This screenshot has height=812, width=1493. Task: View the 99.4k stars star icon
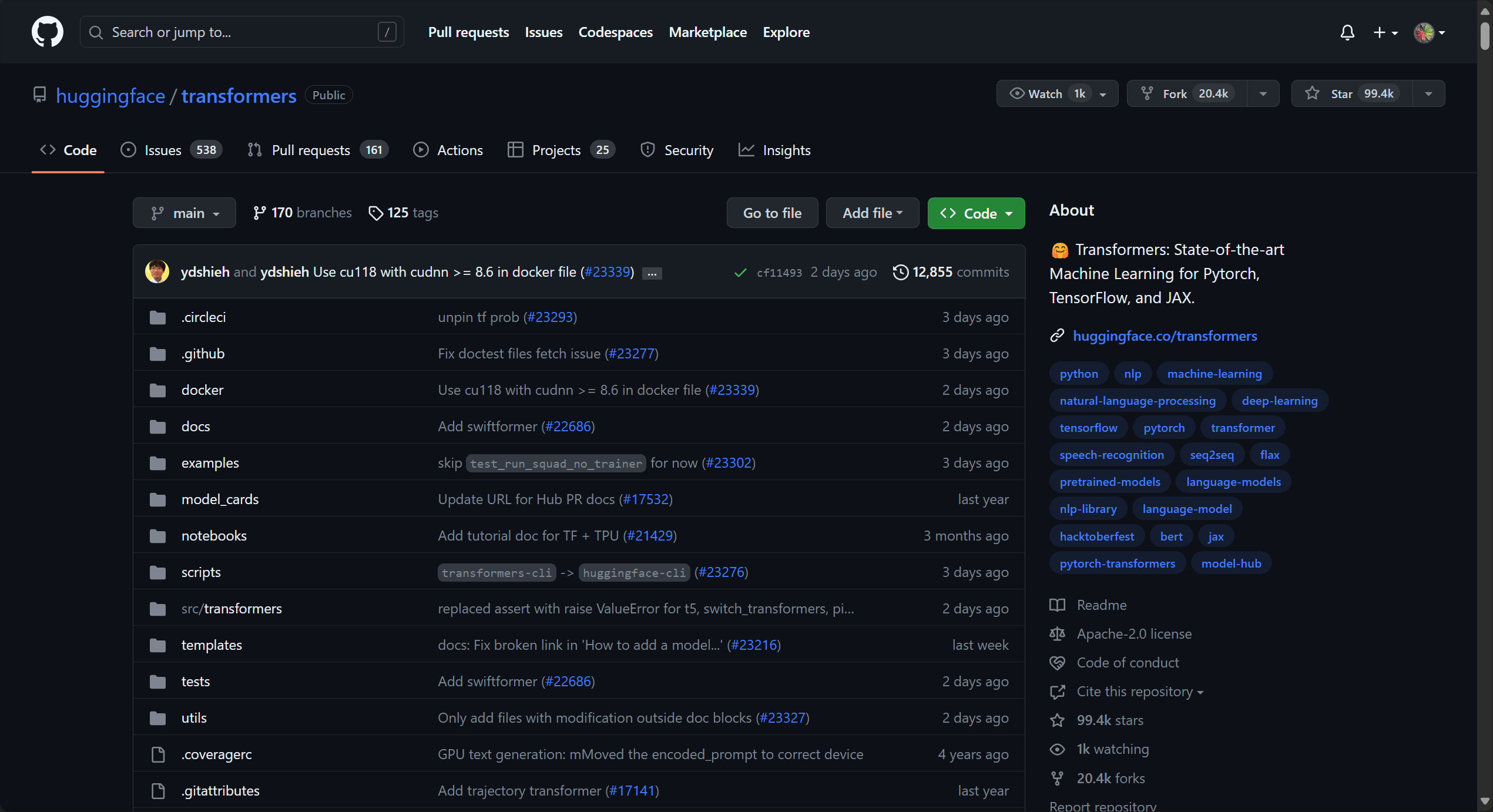point(1057,720)
